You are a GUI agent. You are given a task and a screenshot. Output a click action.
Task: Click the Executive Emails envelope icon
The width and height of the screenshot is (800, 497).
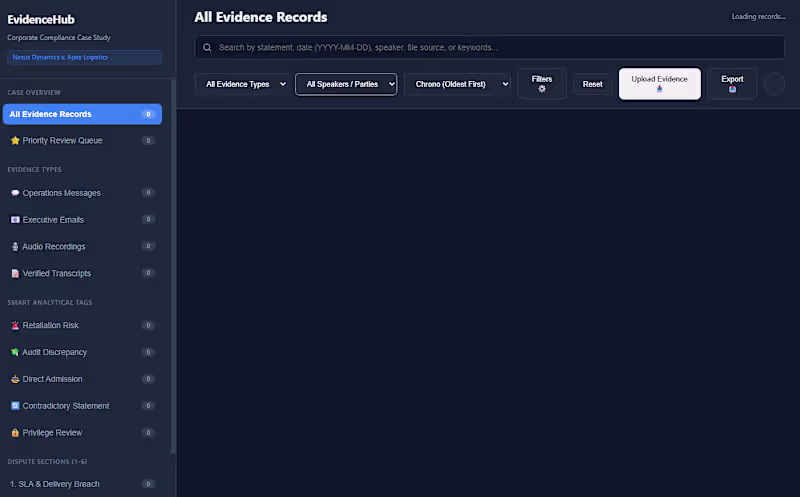15,220
